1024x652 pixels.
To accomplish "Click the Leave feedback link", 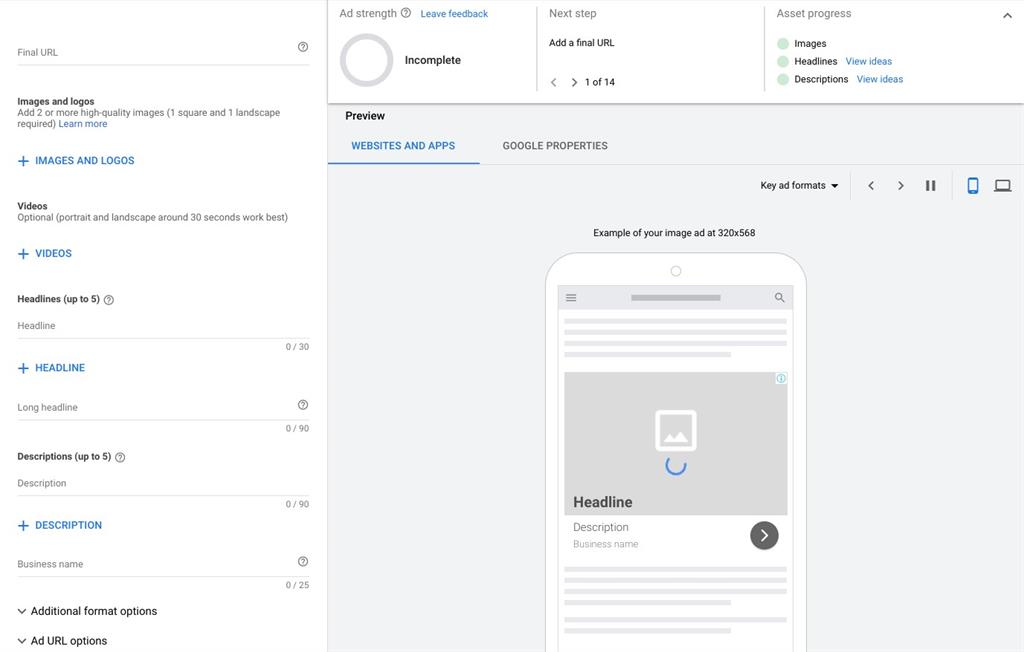I will 454,13.
